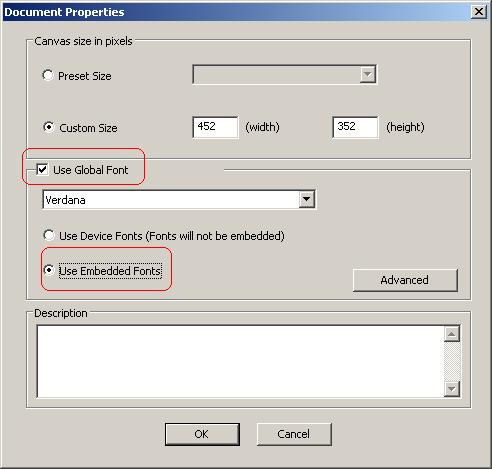
Task: Toggle the Use Global Font checkbox
Action: [42, 169]
